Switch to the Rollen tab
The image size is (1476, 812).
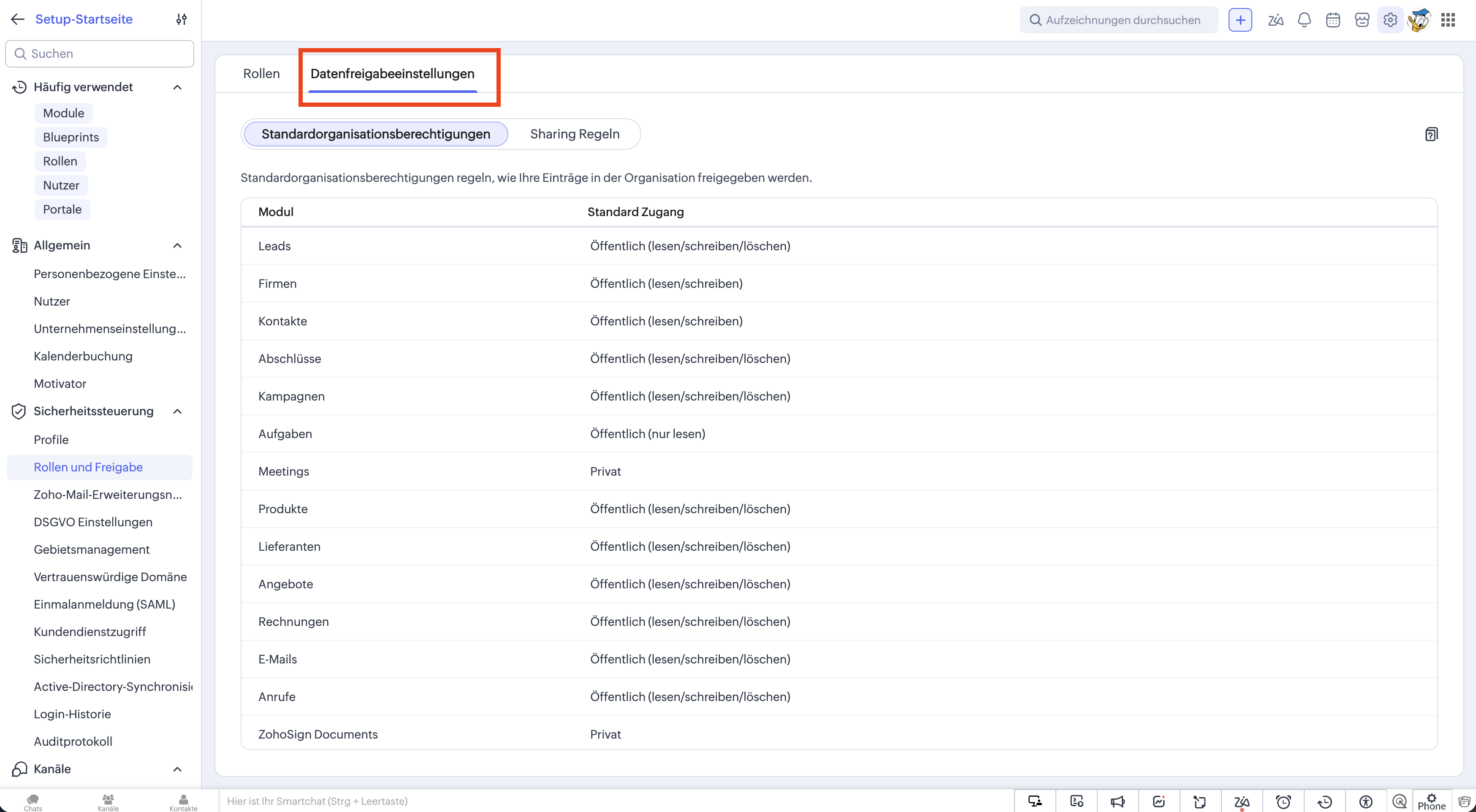[261, 74]
